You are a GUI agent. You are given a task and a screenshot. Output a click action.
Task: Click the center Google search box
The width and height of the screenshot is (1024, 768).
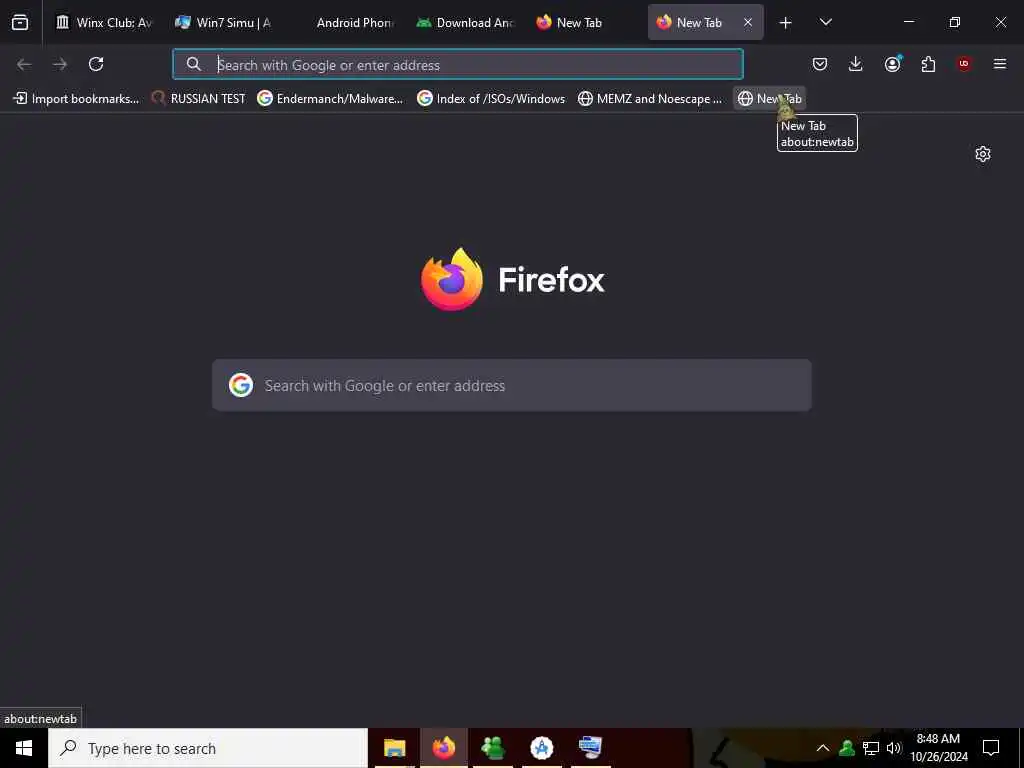(x=512, y=385)
